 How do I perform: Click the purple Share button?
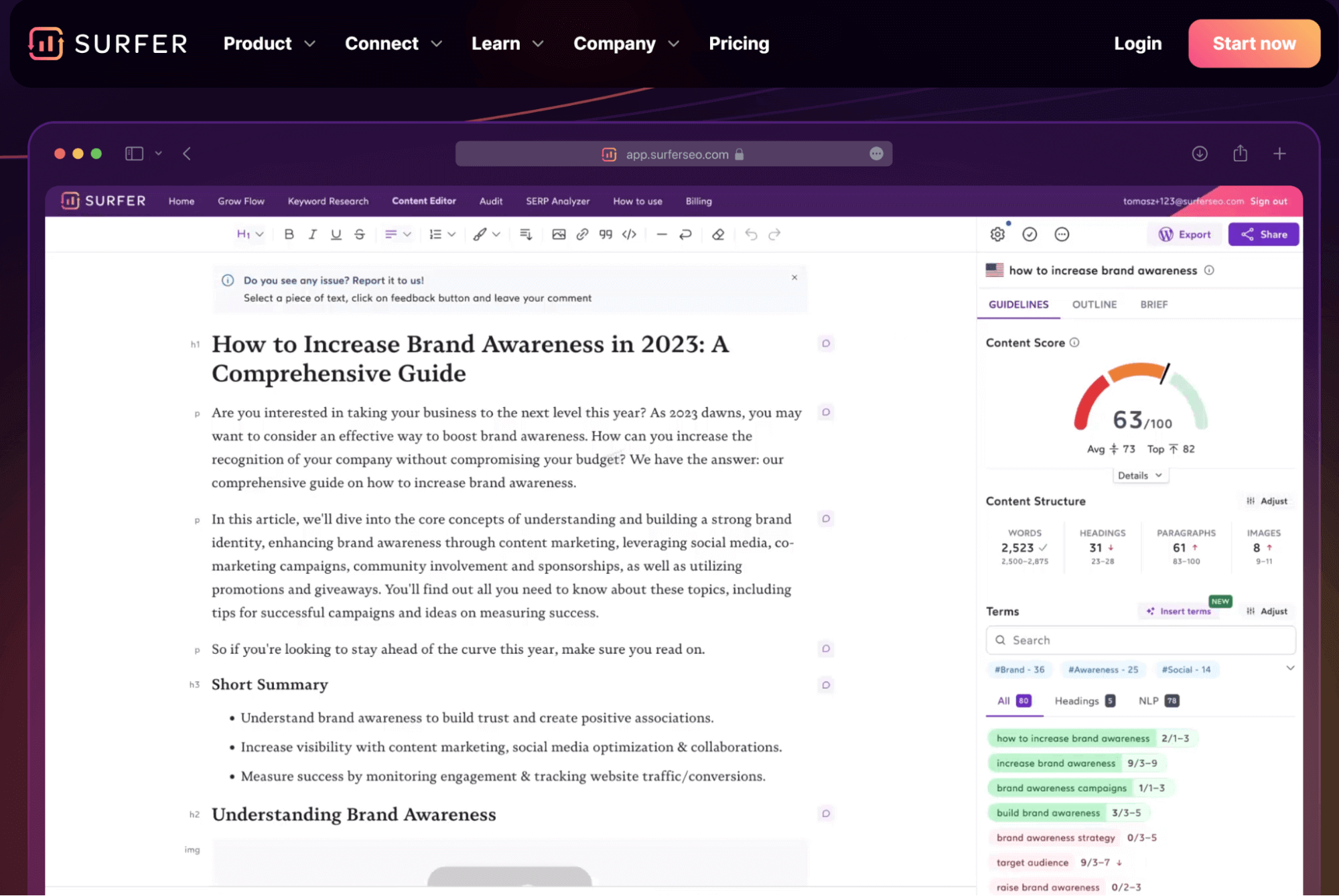1263,234
